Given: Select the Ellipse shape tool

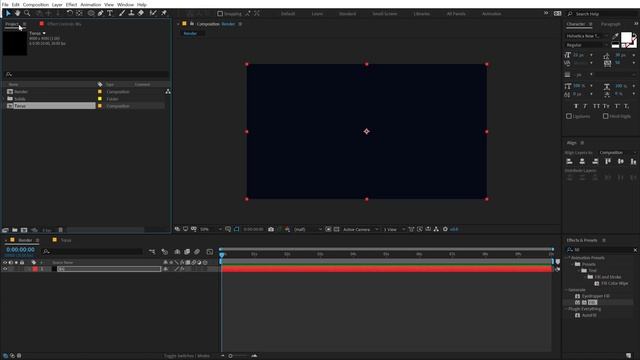Looking at the screenshot, I should point(91,13).
